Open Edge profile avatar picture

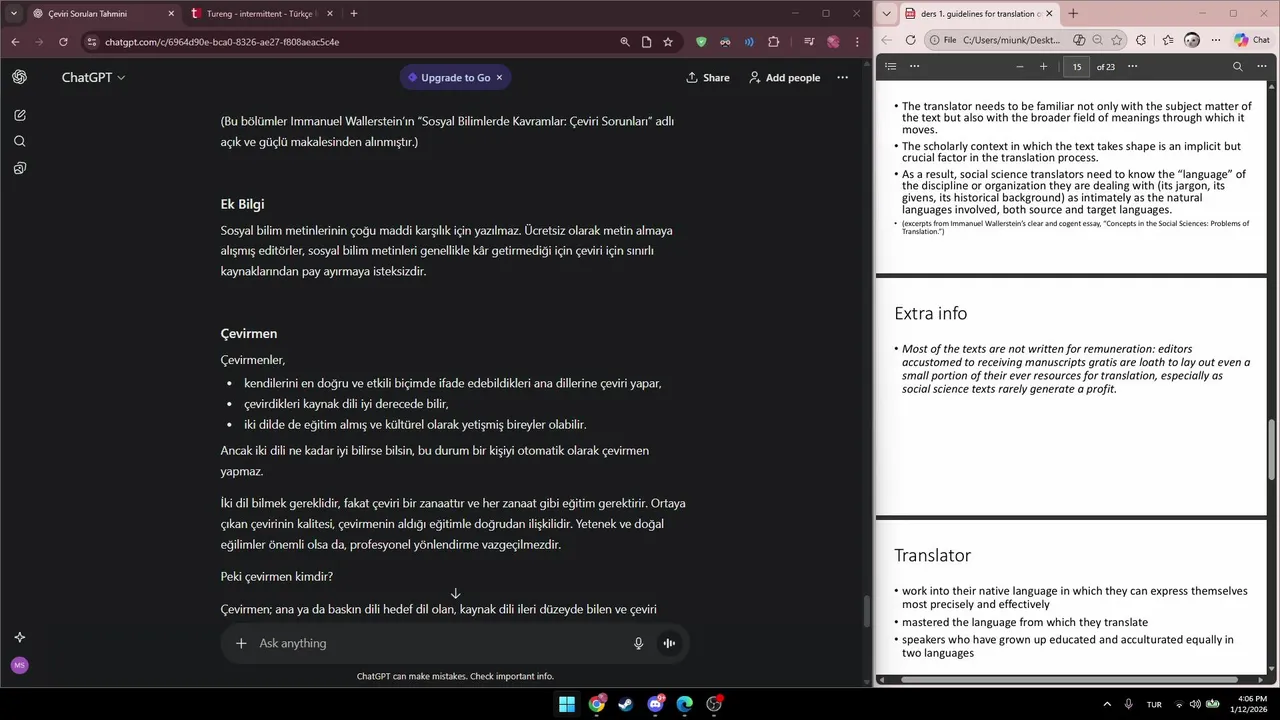point(1192,40)
